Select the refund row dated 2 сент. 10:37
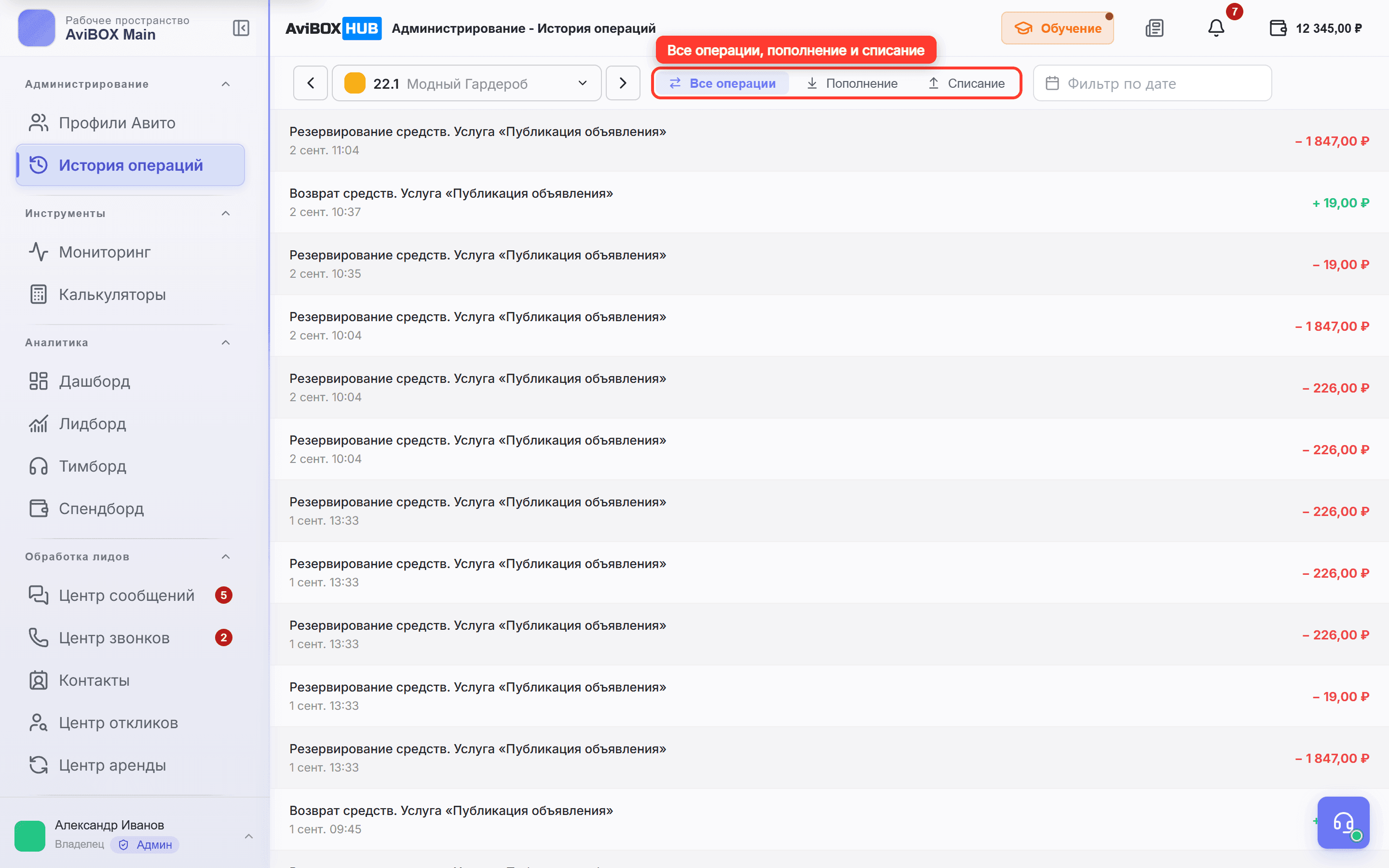1389x868 pixels. tap(830, 203)
